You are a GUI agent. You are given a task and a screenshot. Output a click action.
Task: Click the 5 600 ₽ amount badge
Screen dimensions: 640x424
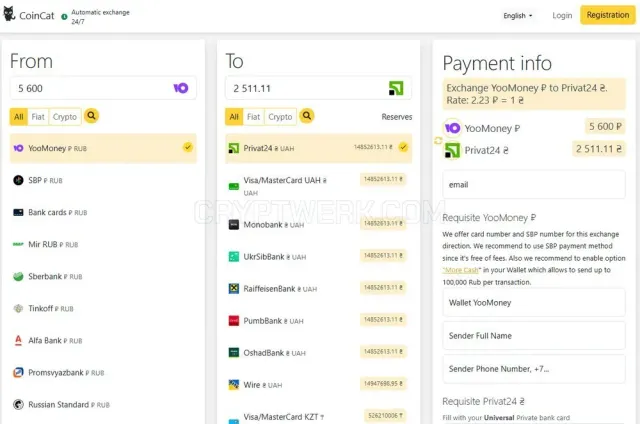click(605, 127)
